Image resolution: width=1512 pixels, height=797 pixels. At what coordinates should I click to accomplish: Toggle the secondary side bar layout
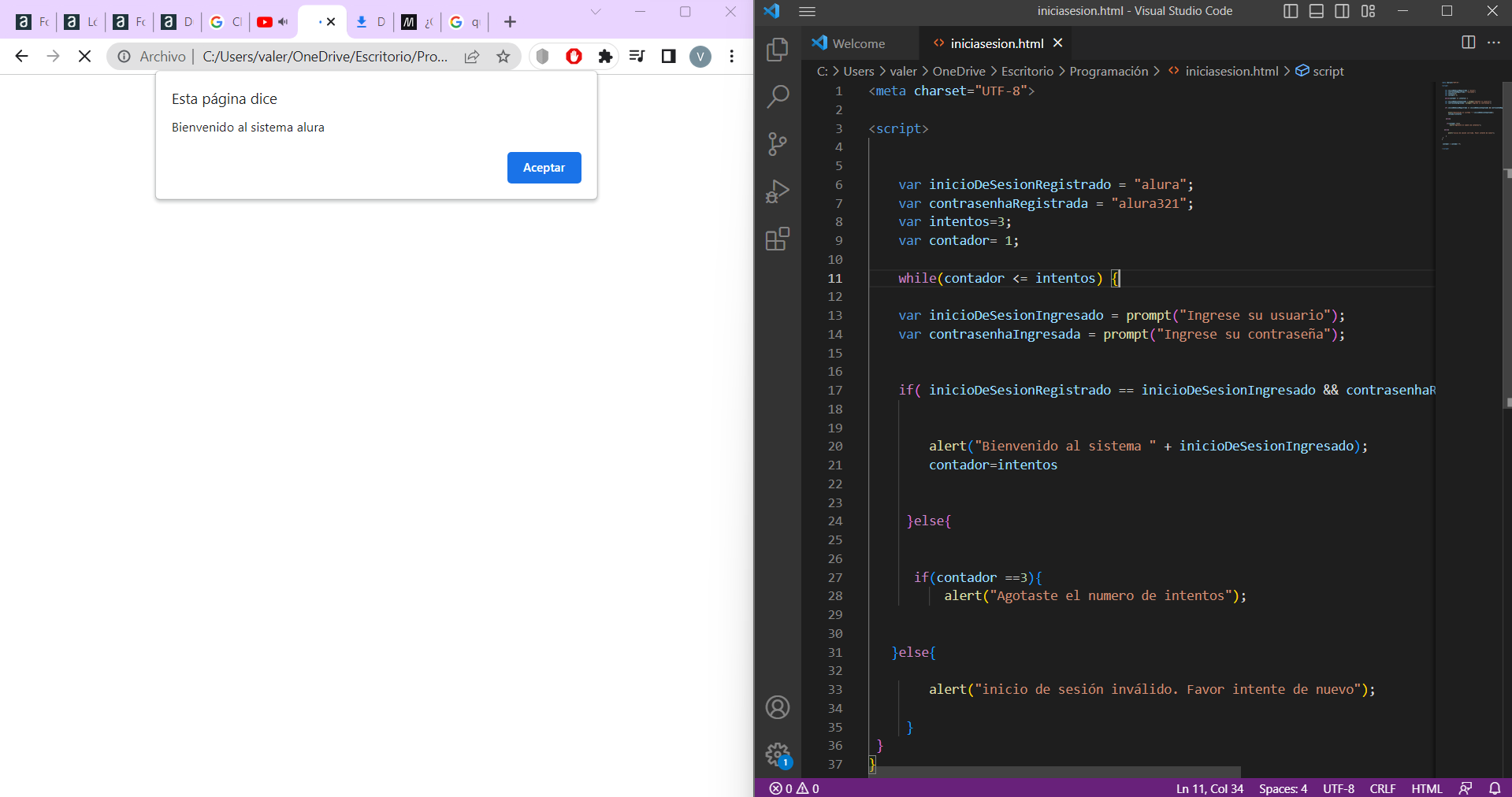pos(1343,11)
